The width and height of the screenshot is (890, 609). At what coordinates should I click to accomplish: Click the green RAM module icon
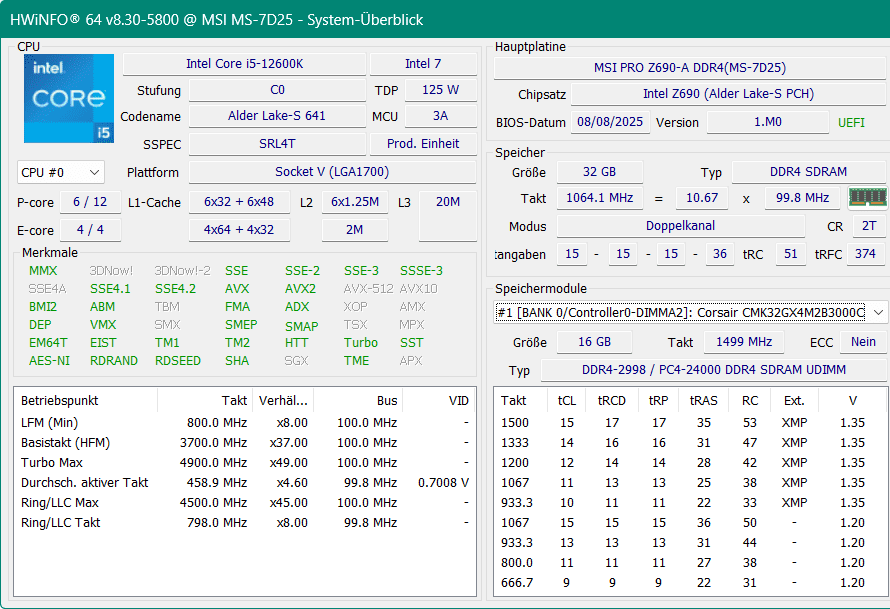pos(866,198)
